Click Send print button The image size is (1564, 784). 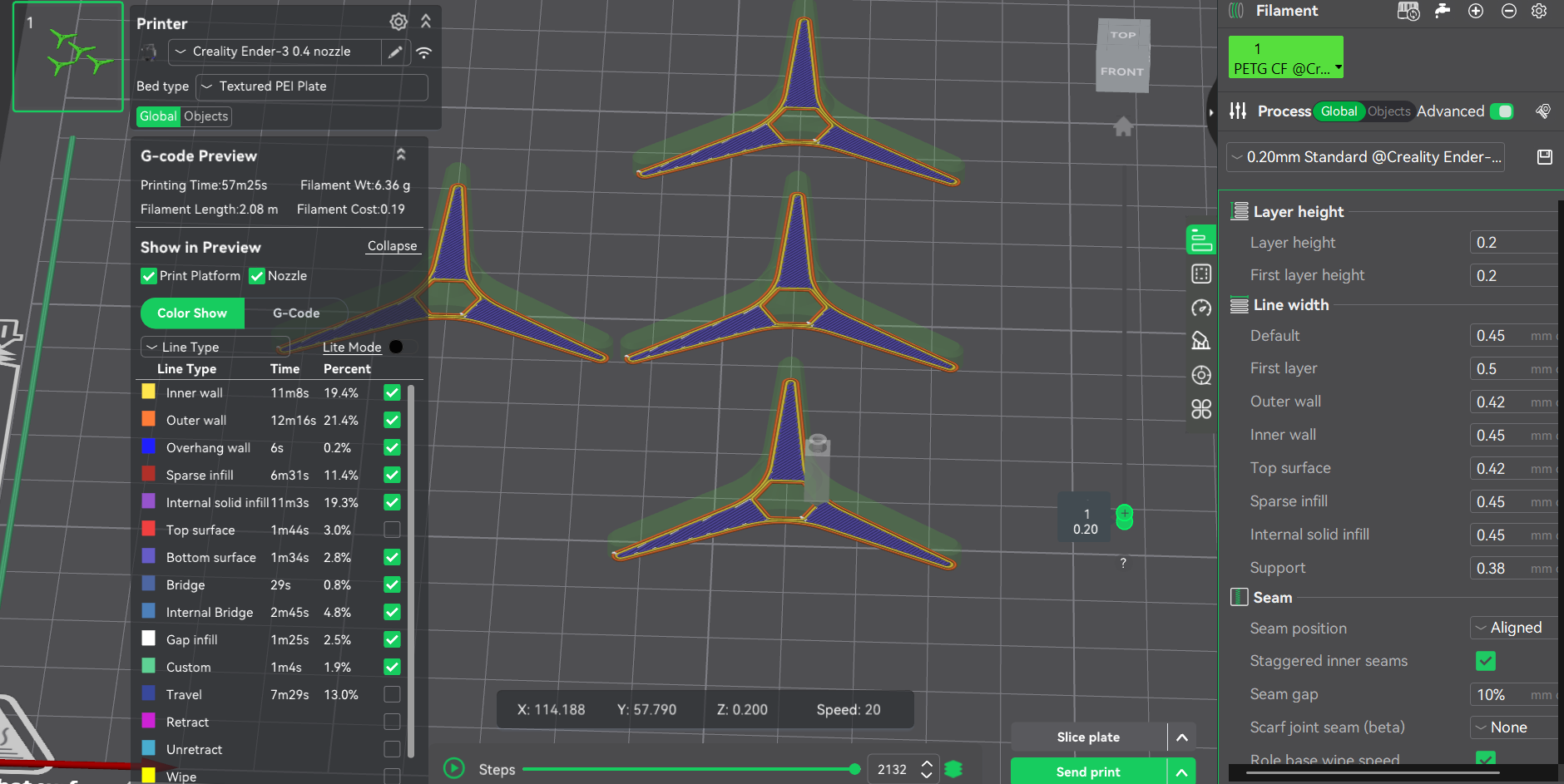click(x=1089, y=772)
